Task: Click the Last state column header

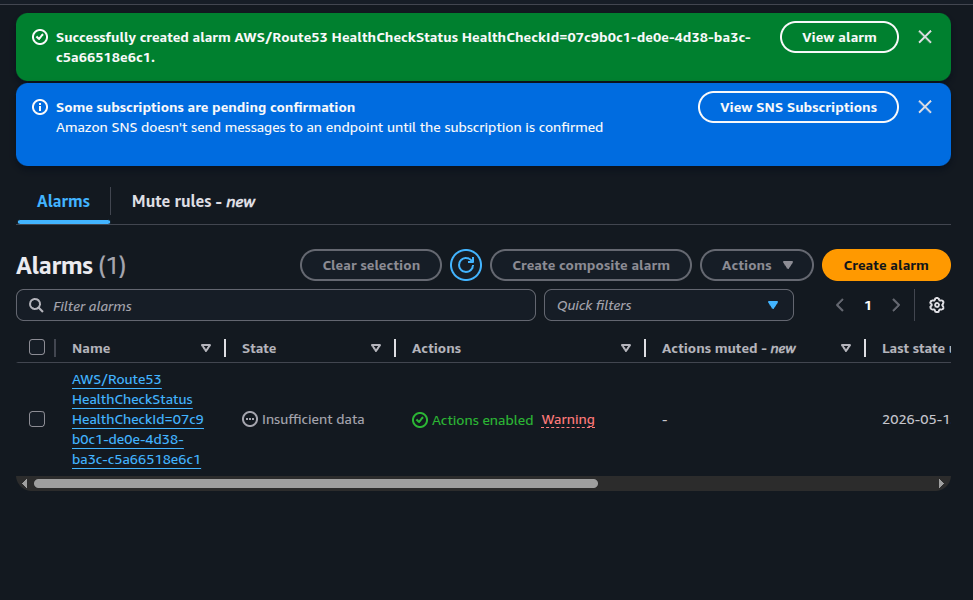Action: tap(915, 348)
